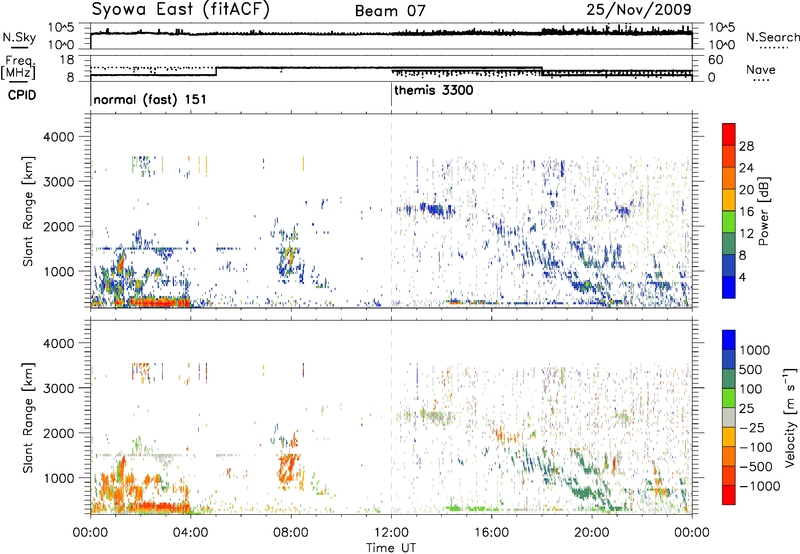Screen dimensions: 800x554
Task: Select the 'N.Sky' legend label
Action: coord(19,37)
